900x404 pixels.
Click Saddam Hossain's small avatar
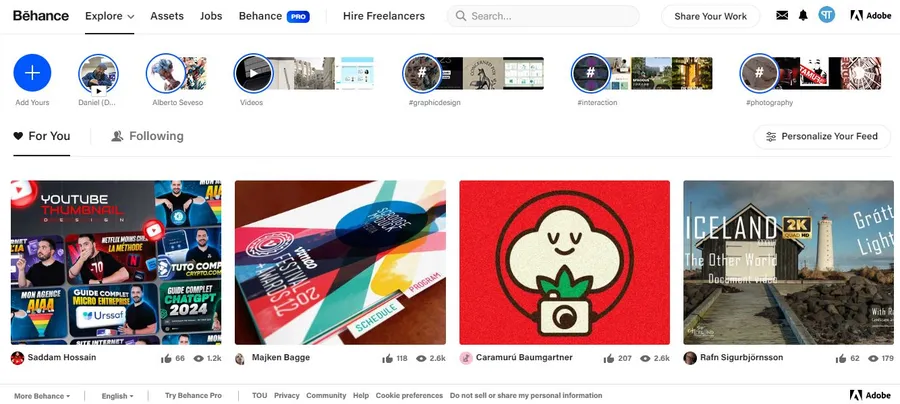(17, 358)
